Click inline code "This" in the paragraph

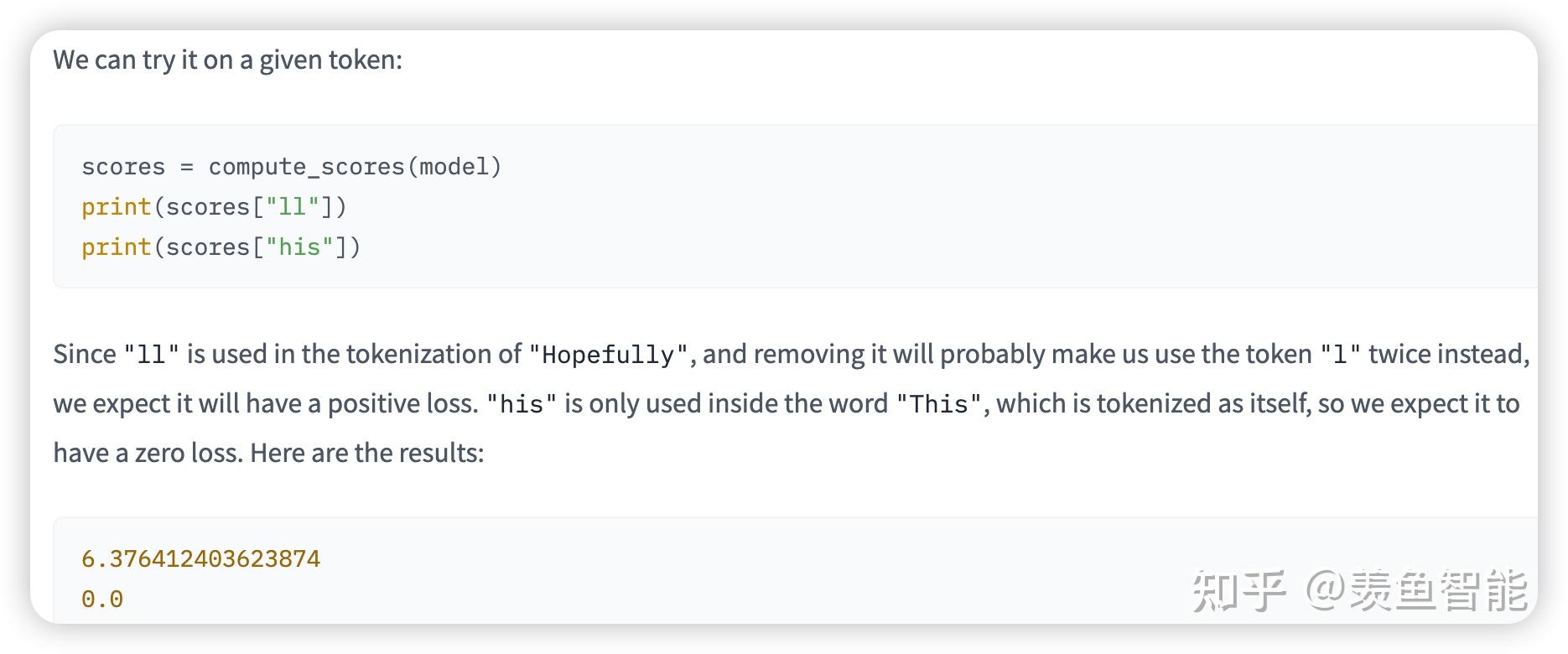pos(939,404)
